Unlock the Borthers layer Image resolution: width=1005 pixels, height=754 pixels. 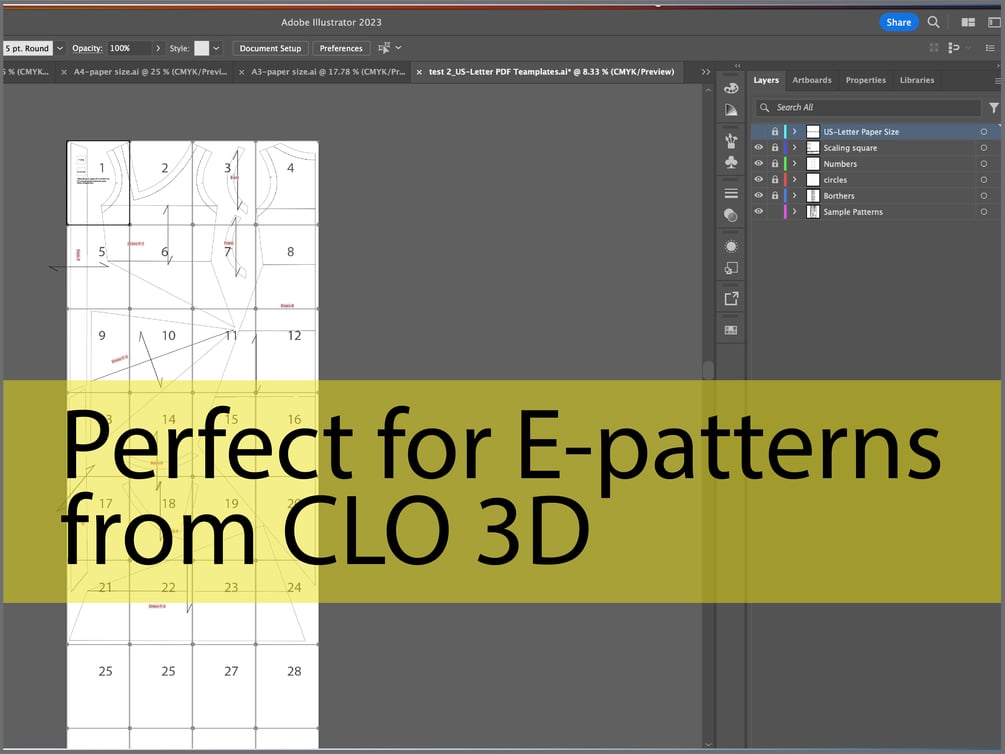(775, 196)
